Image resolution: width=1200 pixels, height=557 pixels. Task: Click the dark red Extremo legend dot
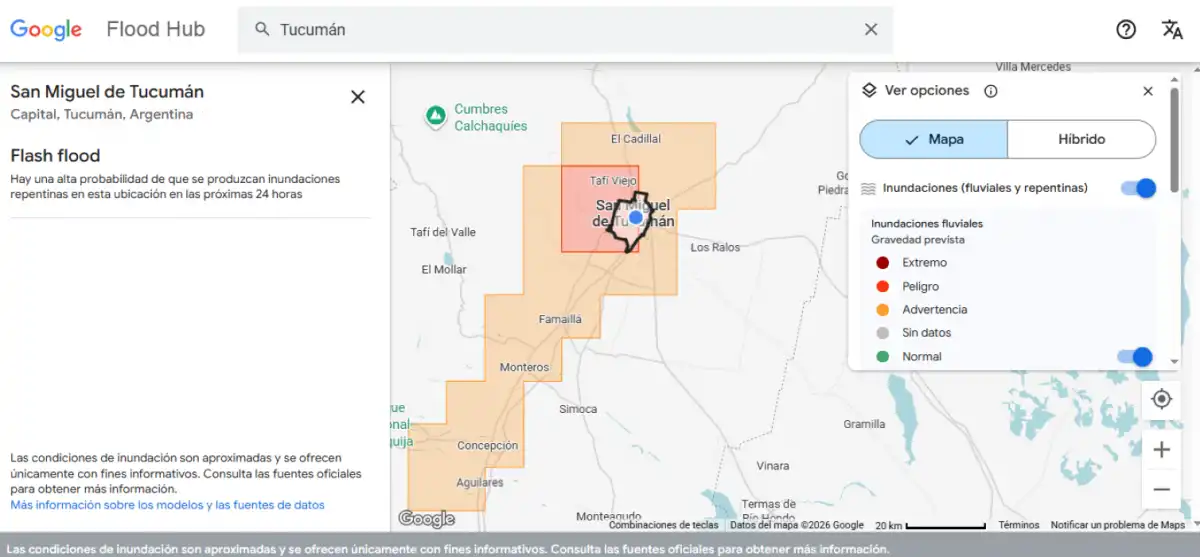click(882, 263)
